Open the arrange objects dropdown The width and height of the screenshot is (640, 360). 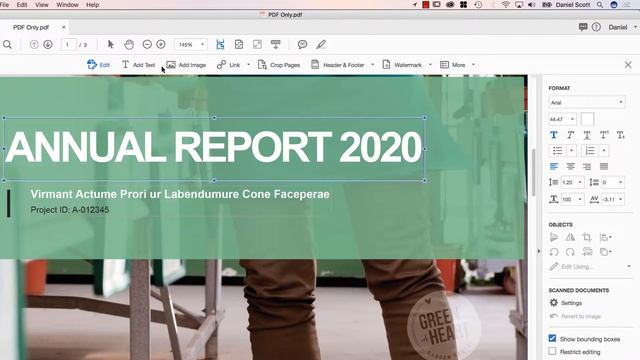tap(606, 252)
